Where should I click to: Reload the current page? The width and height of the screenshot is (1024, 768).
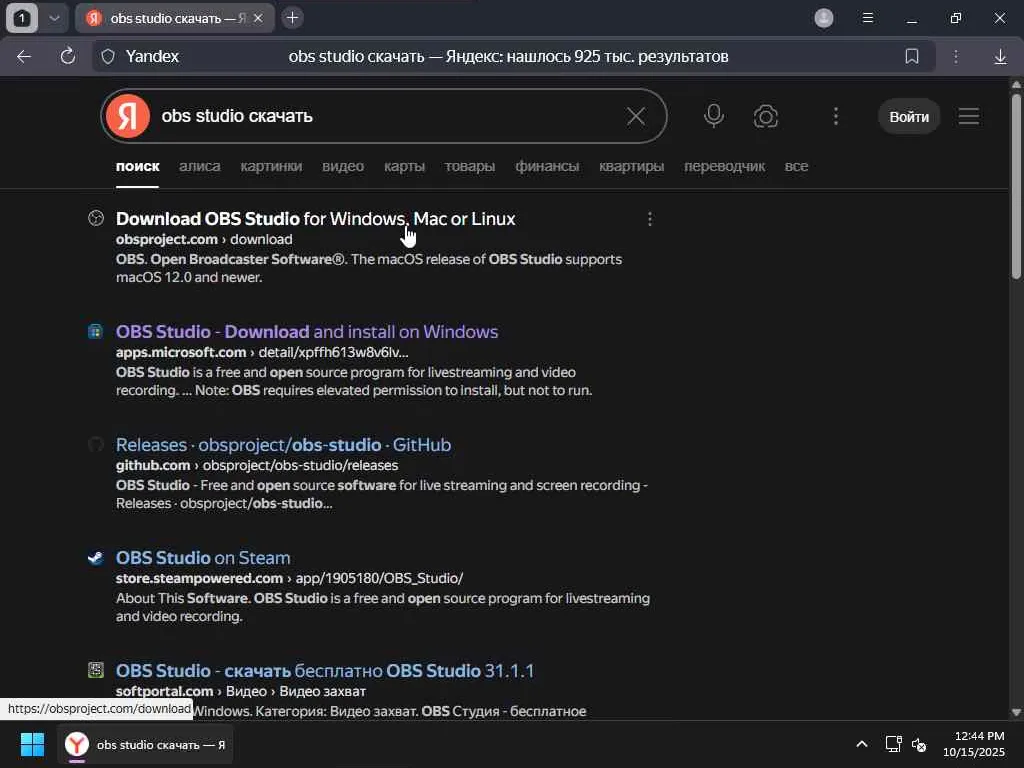(x=67, y=57)
